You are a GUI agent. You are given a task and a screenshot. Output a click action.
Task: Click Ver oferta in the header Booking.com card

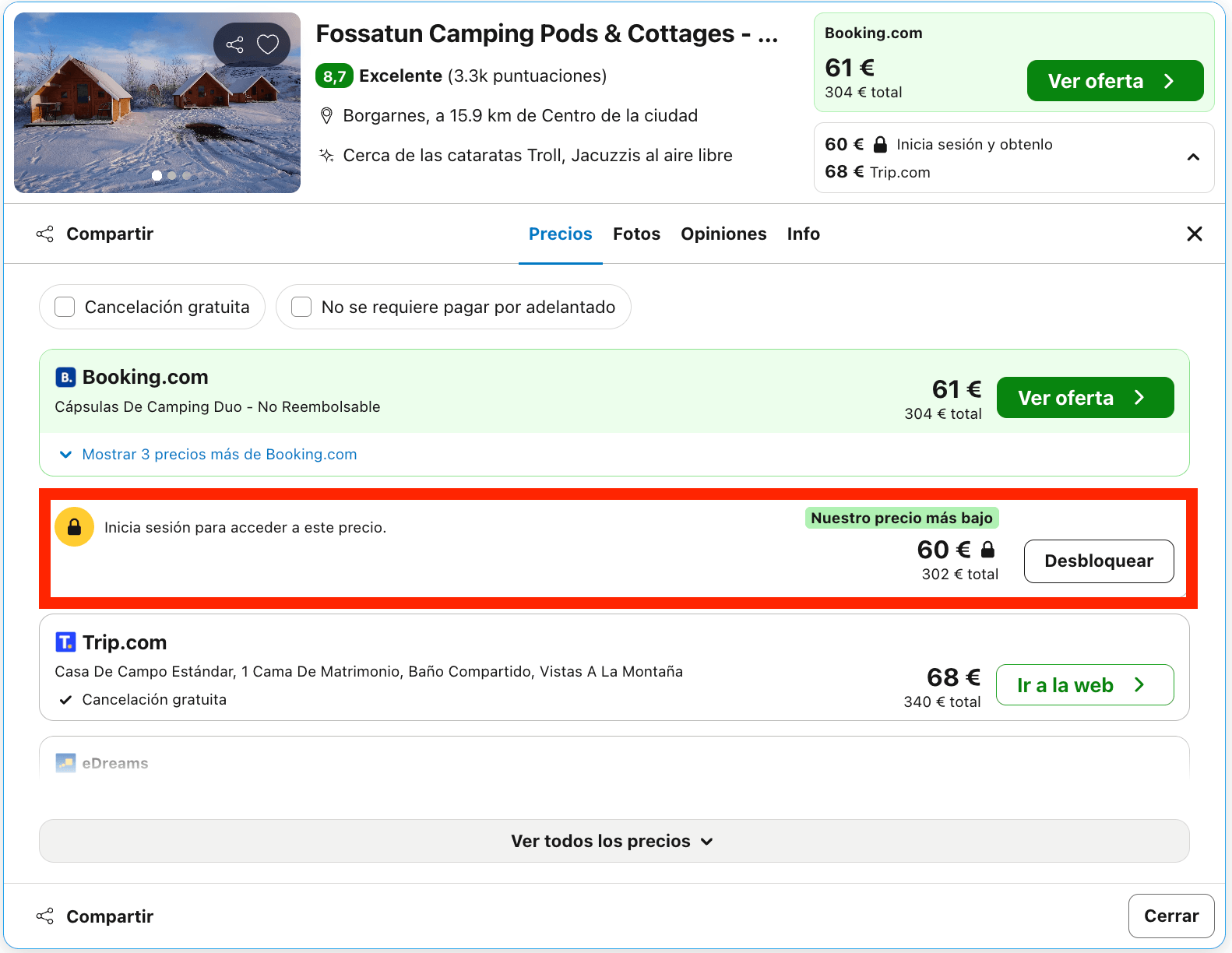[x=1115, y=81]
